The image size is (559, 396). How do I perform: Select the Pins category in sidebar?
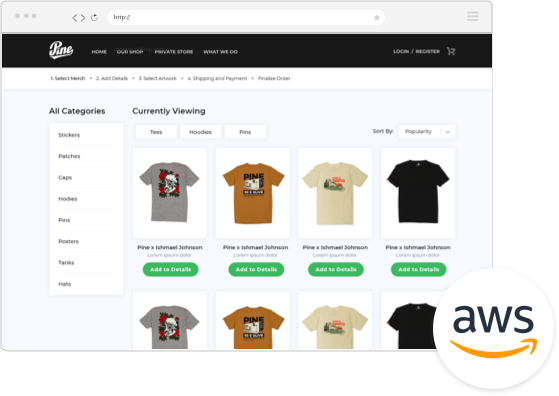pos(64,220)
